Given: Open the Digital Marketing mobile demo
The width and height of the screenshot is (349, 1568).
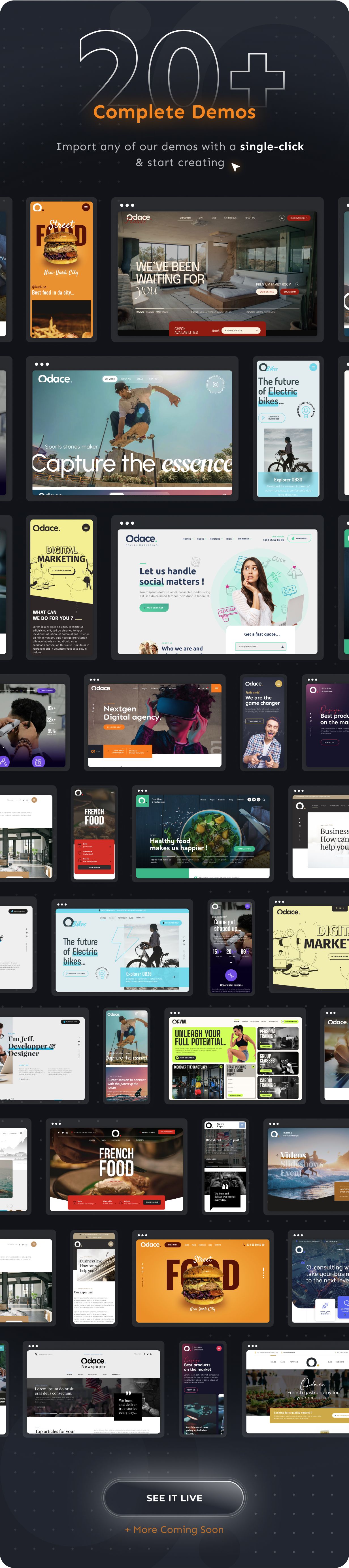Looking at the screenshot, I should tap(62, 587).
